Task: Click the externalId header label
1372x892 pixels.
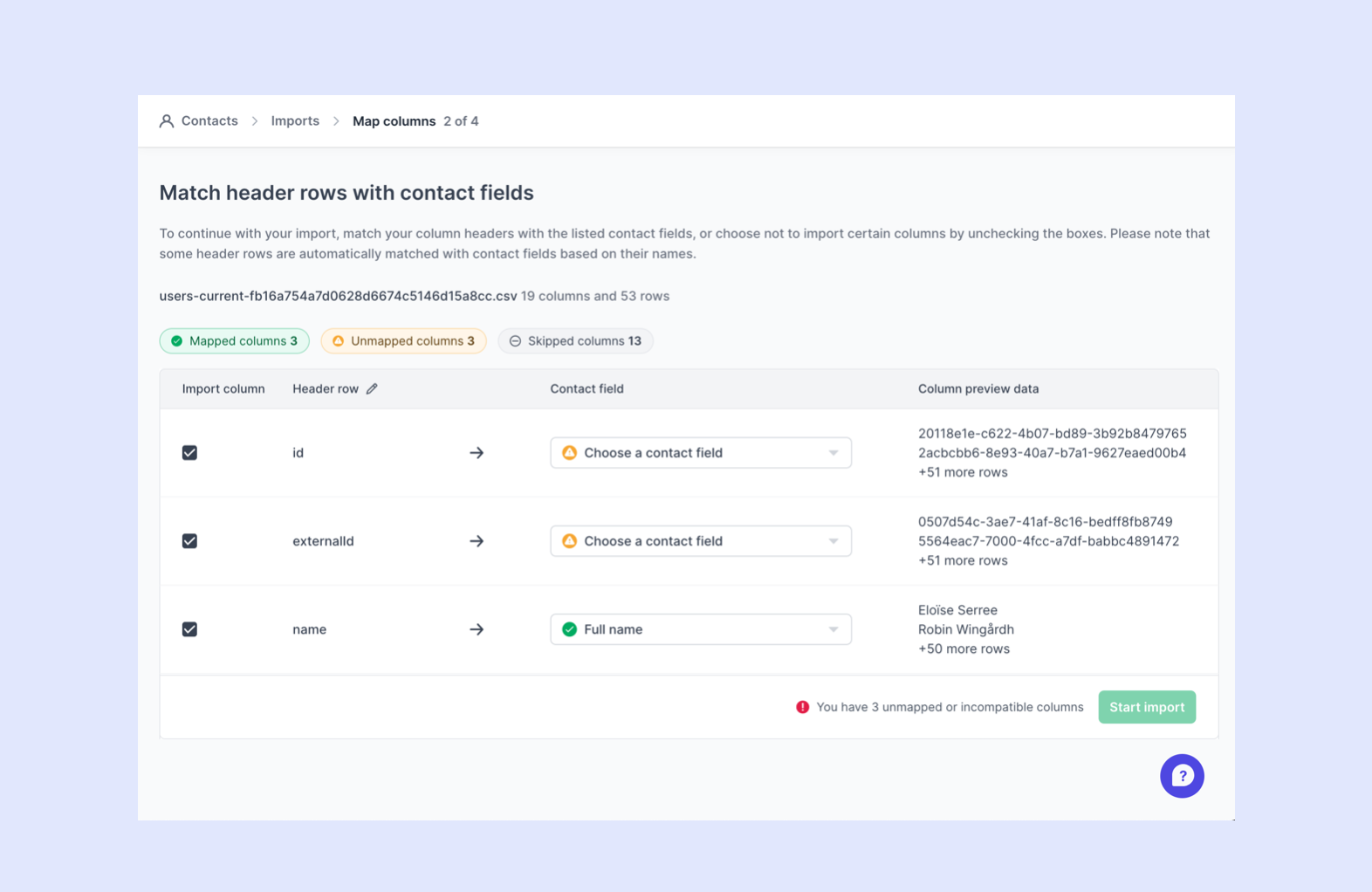Action: pyautogui.click(x=323, y=541)
